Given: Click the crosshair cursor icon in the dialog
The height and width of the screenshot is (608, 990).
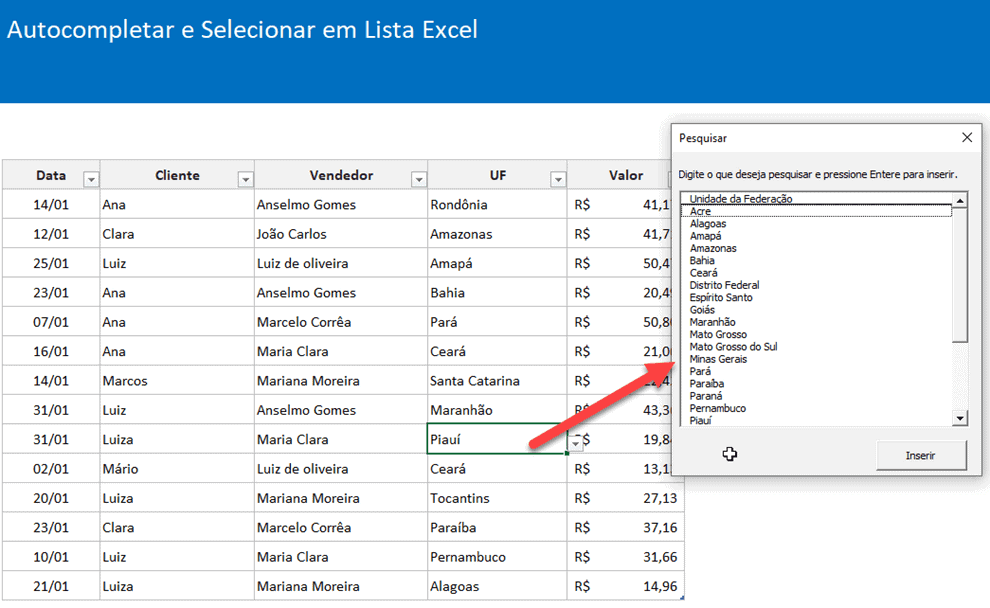Looking at the screenshot, I should 730,454.
